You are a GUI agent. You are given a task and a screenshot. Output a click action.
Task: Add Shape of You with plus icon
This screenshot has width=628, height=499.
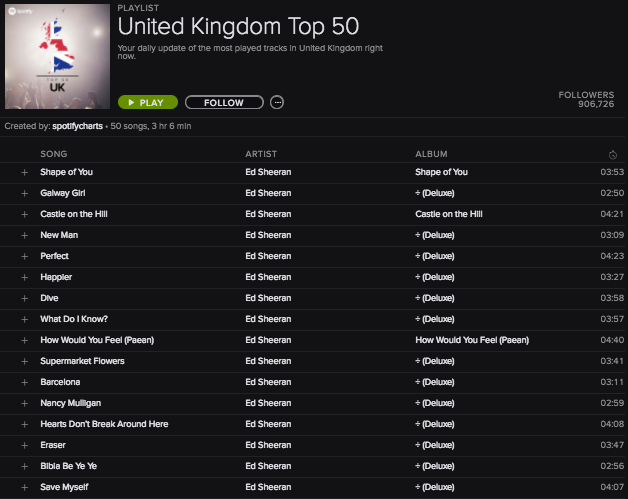(x=24, y=172)
